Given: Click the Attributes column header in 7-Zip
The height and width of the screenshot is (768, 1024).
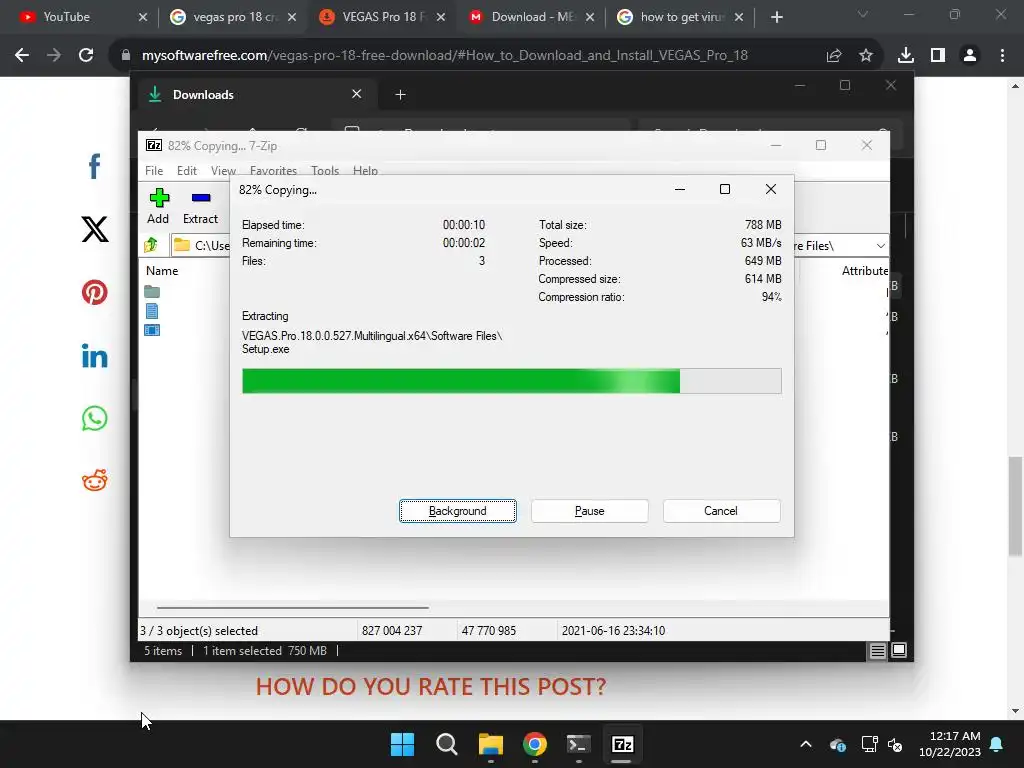Looking at the screenshot, I should click(865, 270).
